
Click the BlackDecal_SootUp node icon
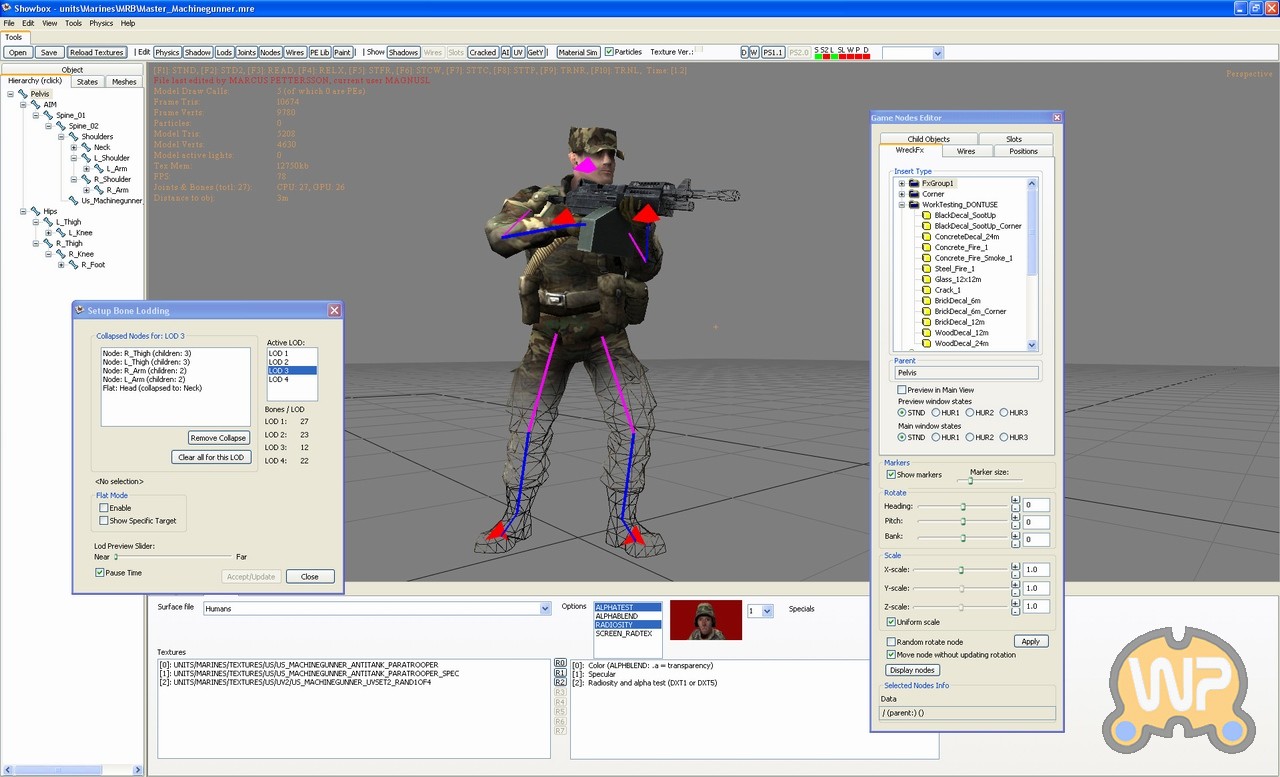927,216
